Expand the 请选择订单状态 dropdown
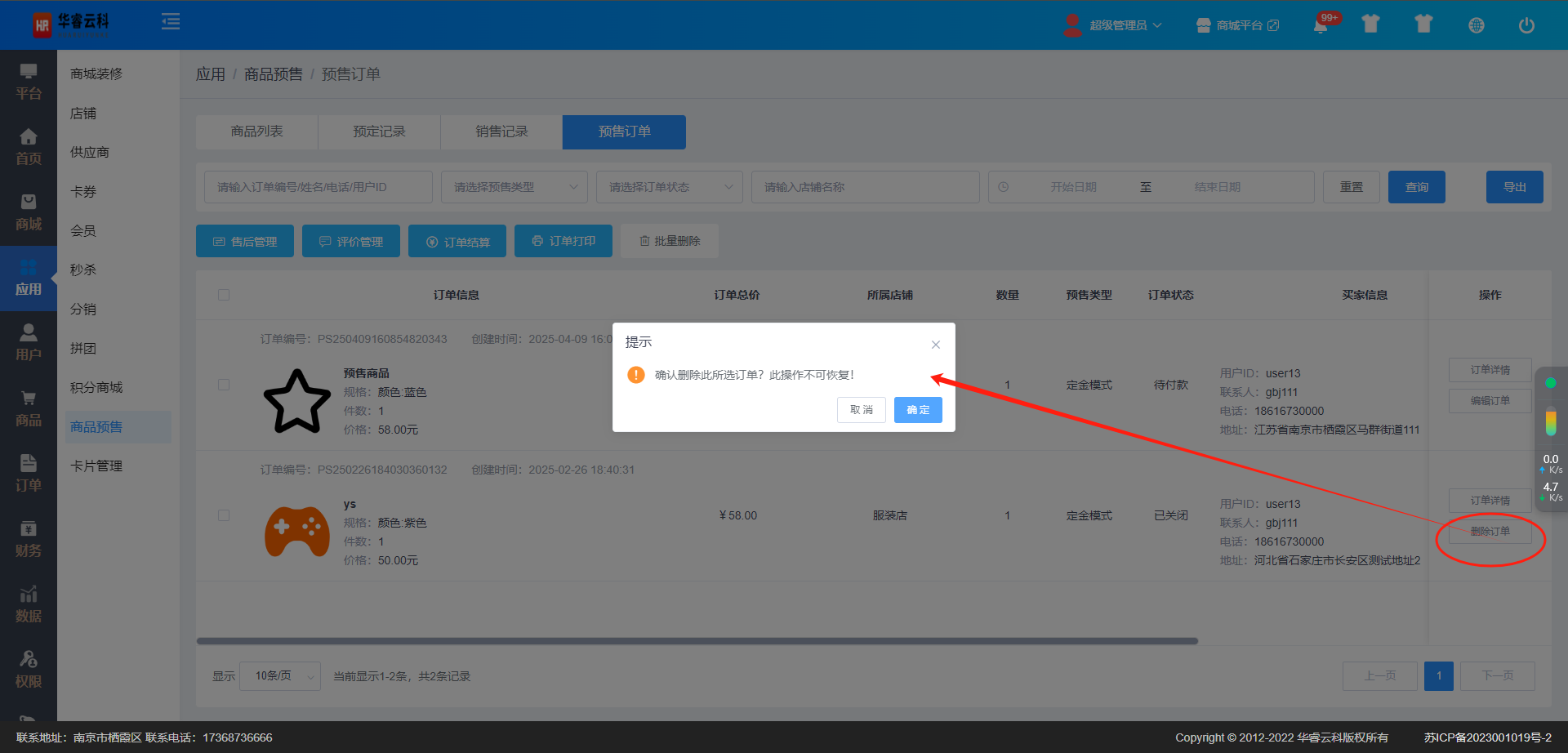 (669, 187)
